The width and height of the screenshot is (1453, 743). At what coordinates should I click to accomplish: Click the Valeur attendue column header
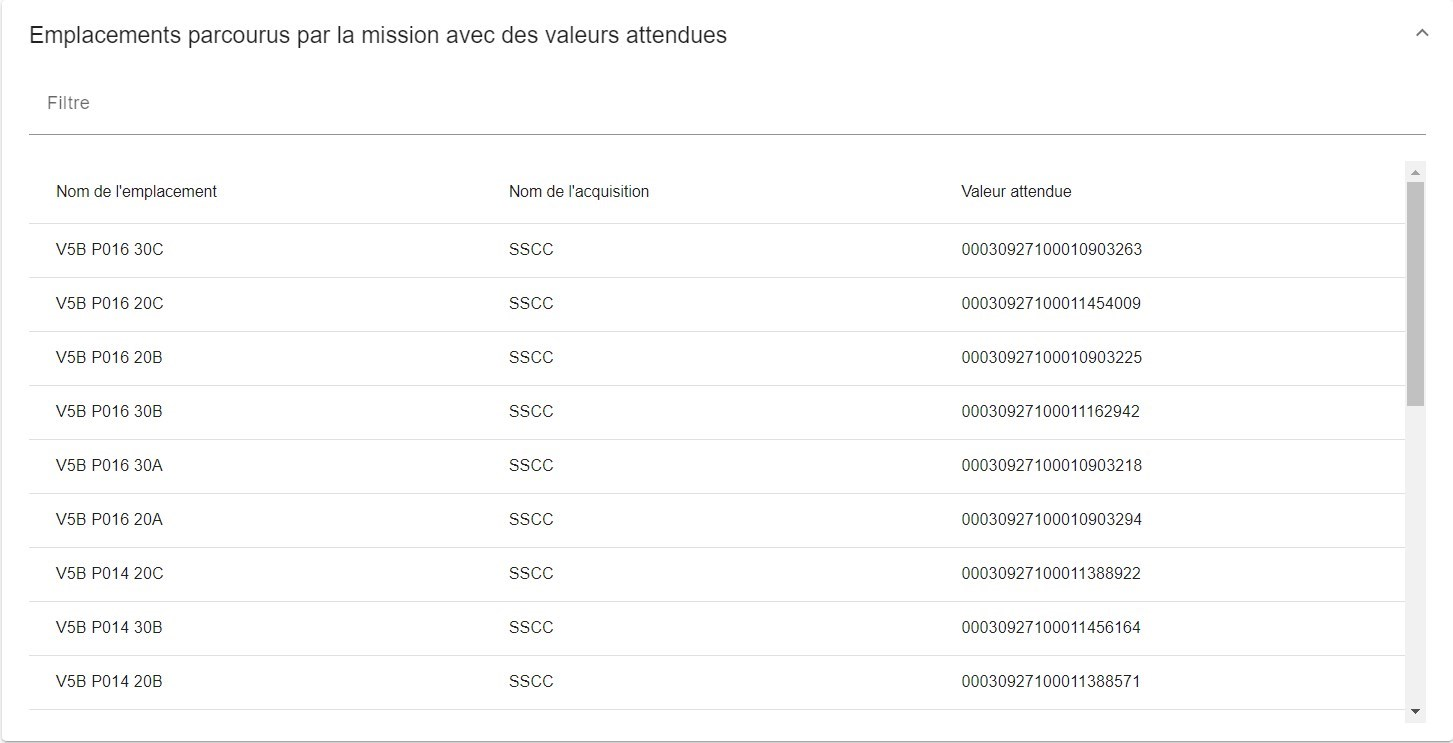pos(1016,192)
